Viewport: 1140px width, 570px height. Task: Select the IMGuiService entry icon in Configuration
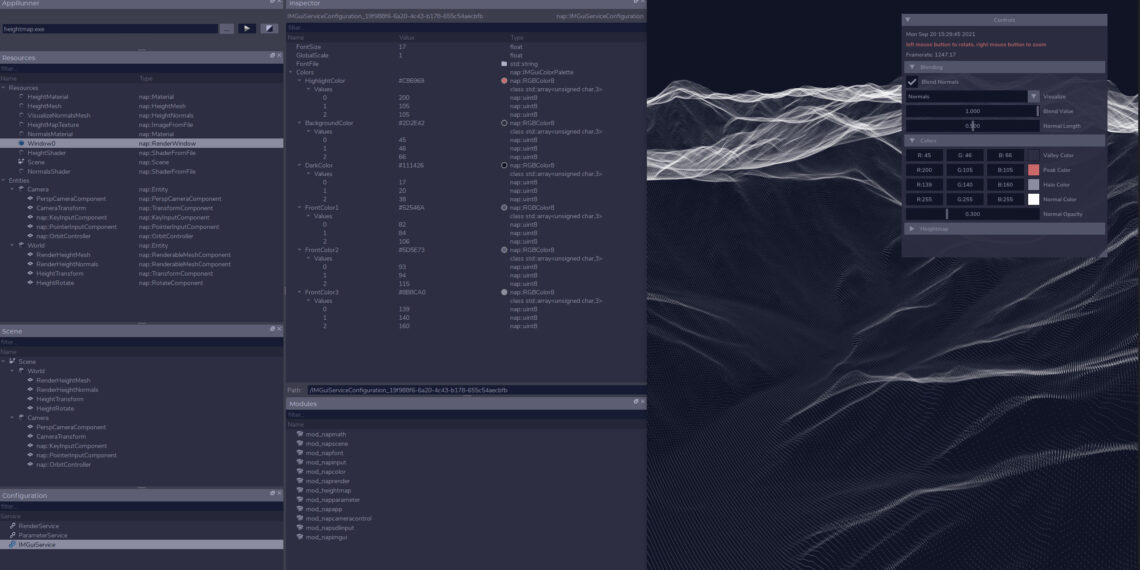click(12, 545)
